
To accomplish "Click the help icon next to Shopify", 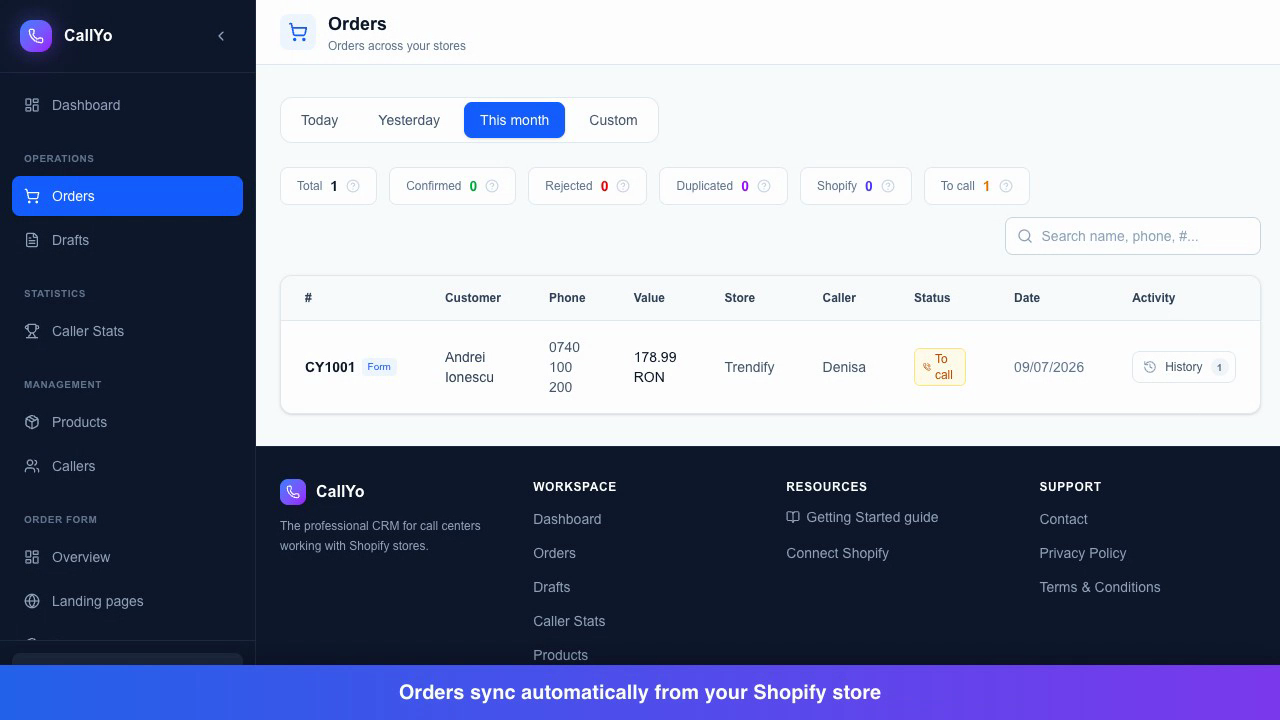I will (888, 186).
